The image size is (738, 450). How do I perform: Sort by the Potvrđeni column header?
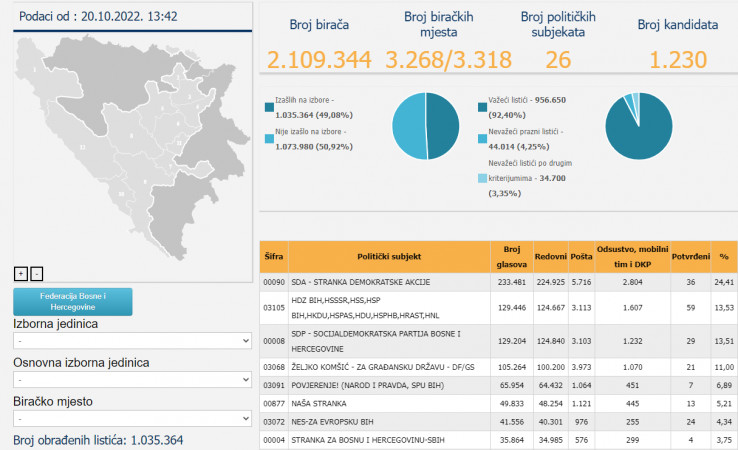point(690,257)
